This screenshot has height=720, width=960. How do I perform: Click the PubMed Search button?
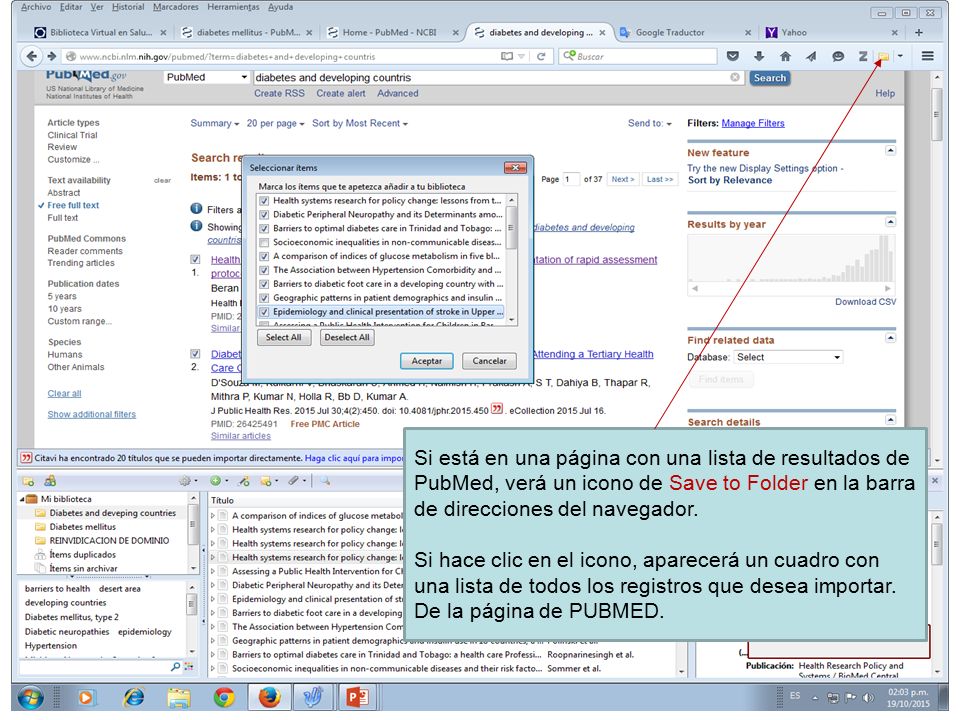pyautogui.click(x=770, y=78)
